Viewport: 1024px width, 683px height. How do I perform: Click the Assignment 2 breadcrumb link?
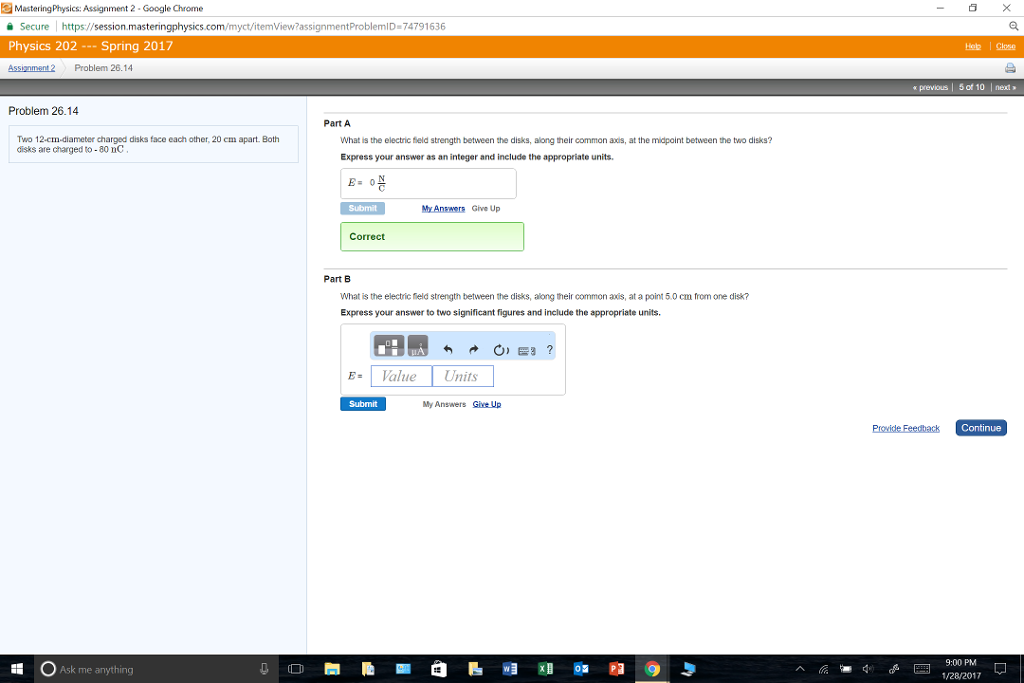click(x=31, y=68)
